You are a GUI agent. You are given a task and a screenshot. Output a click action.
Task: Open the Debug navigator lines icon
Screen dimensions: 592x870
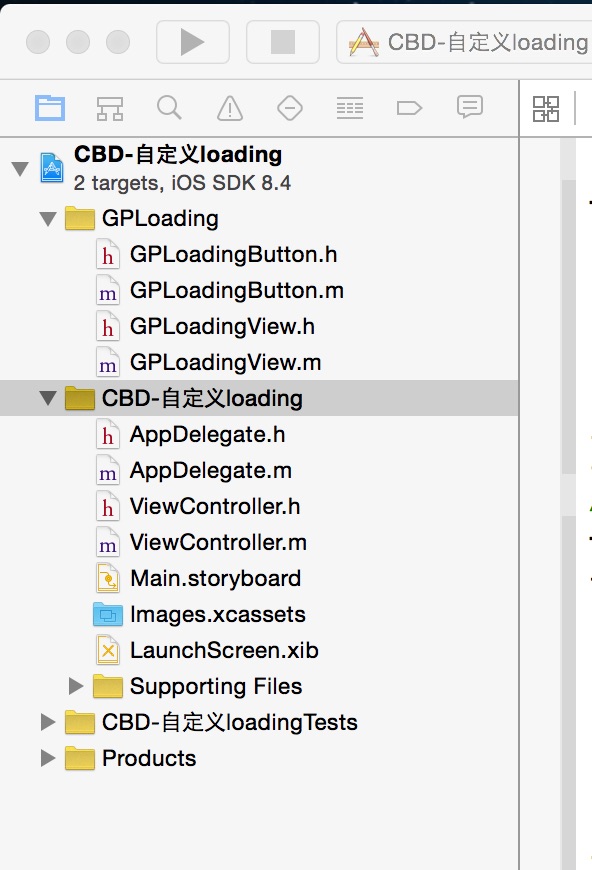pyautogui.click(x=350, y=108)
